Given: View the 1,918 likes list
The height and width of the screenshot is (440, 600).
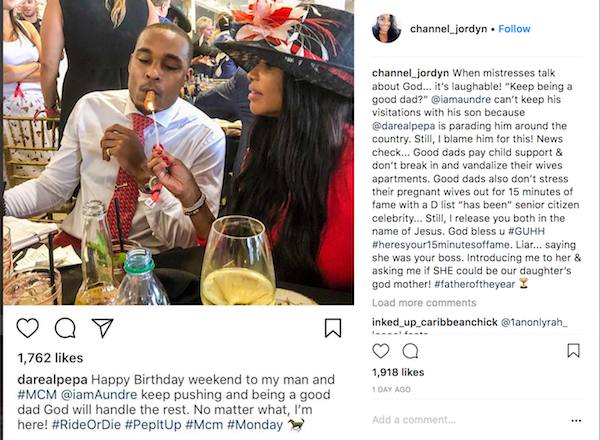Looking at the screenshot, I should point(398,372).
